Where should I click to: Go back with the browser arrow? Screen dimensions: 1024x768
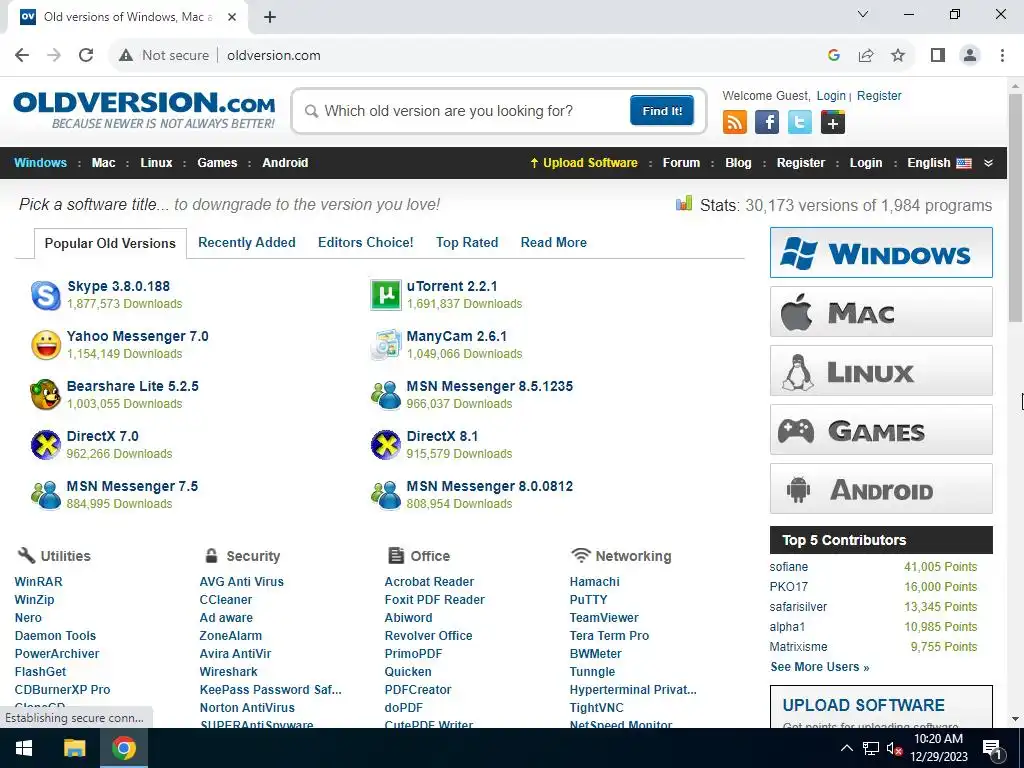point(22,55)
